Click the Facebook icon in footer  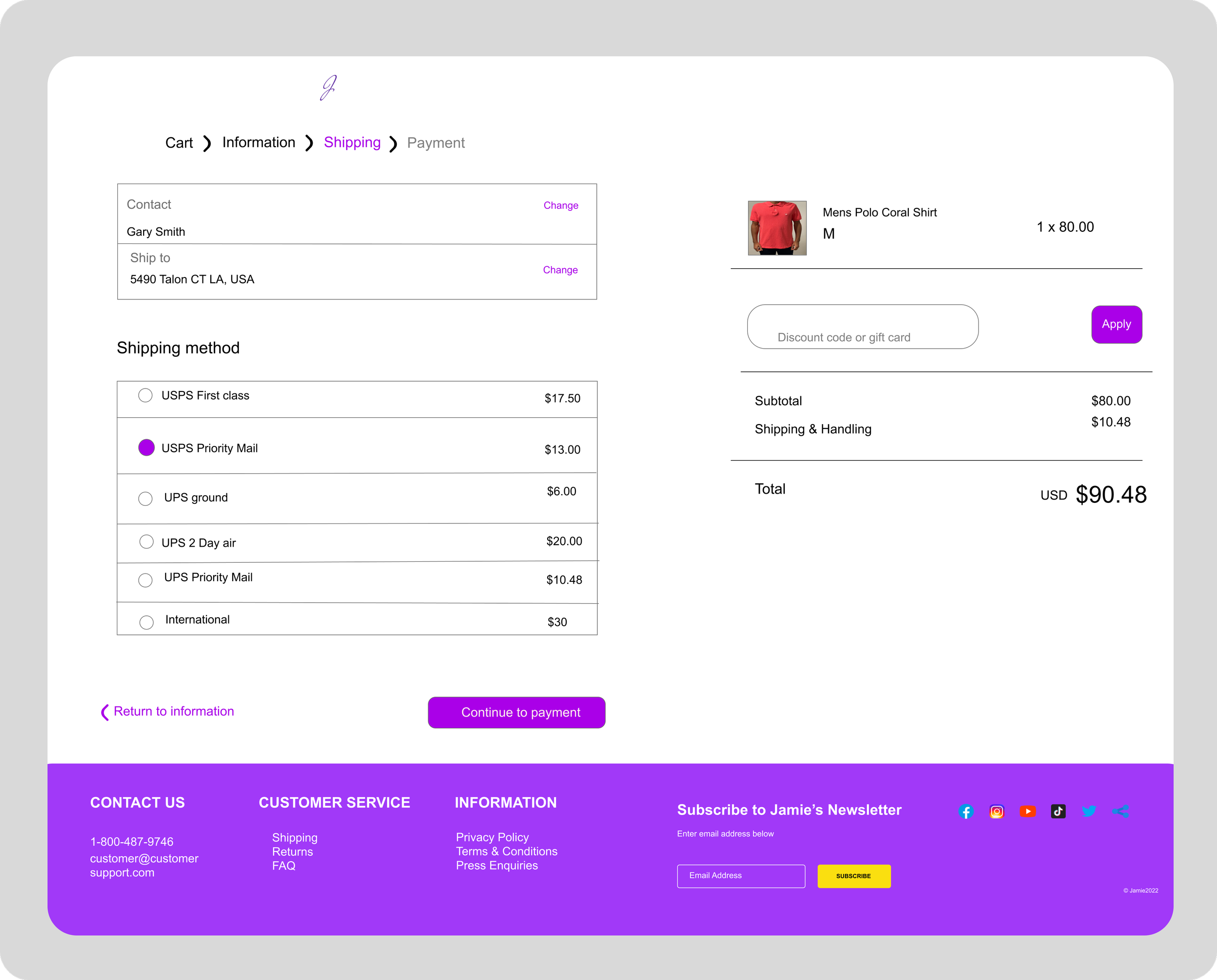click(x=966, y=812)
